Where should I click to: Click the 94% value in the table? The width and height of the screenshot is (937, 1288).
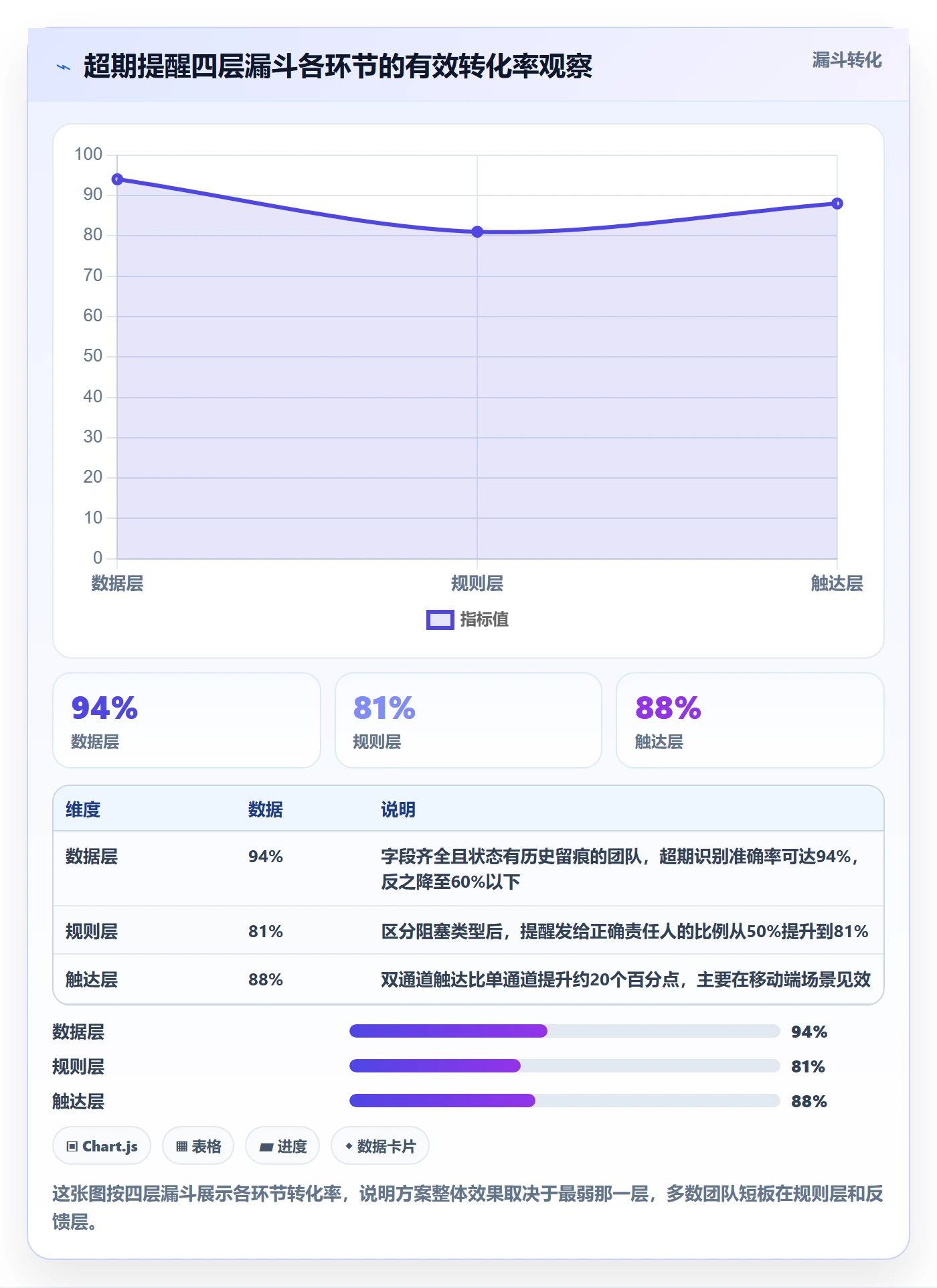pos(266,856)
